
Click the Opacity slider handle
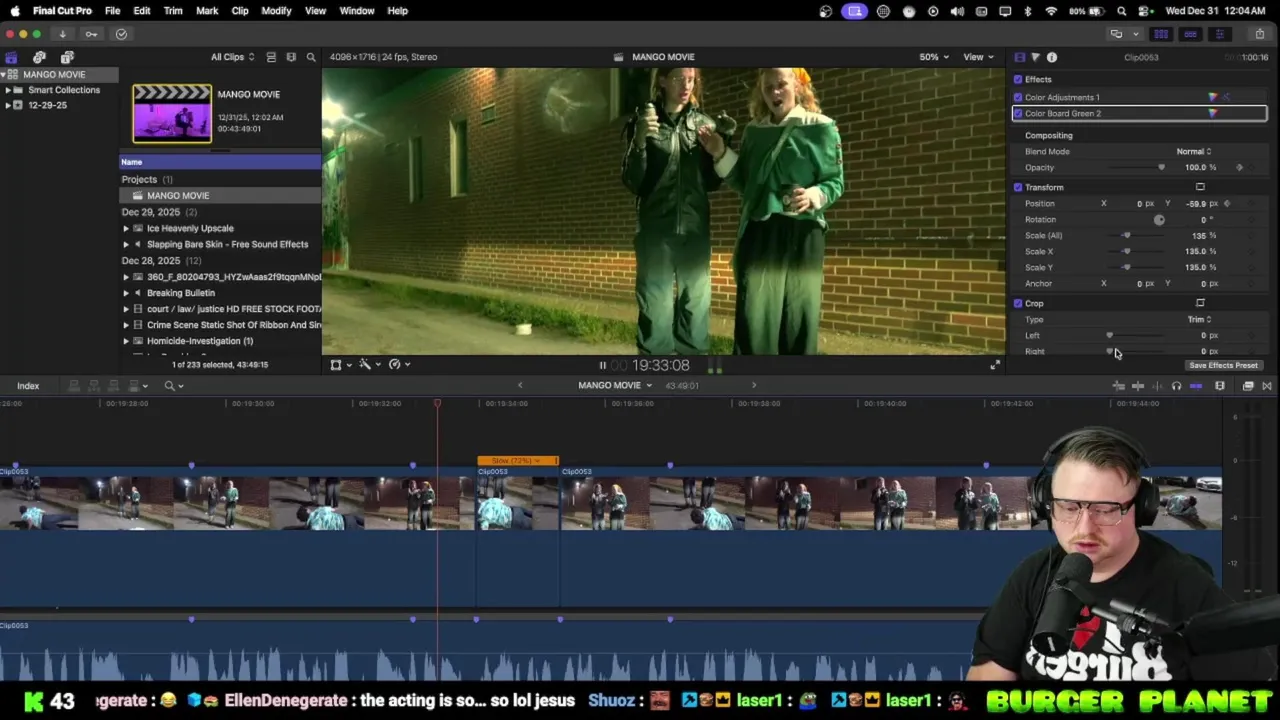pyautogui.click(x=1161, y=167)
